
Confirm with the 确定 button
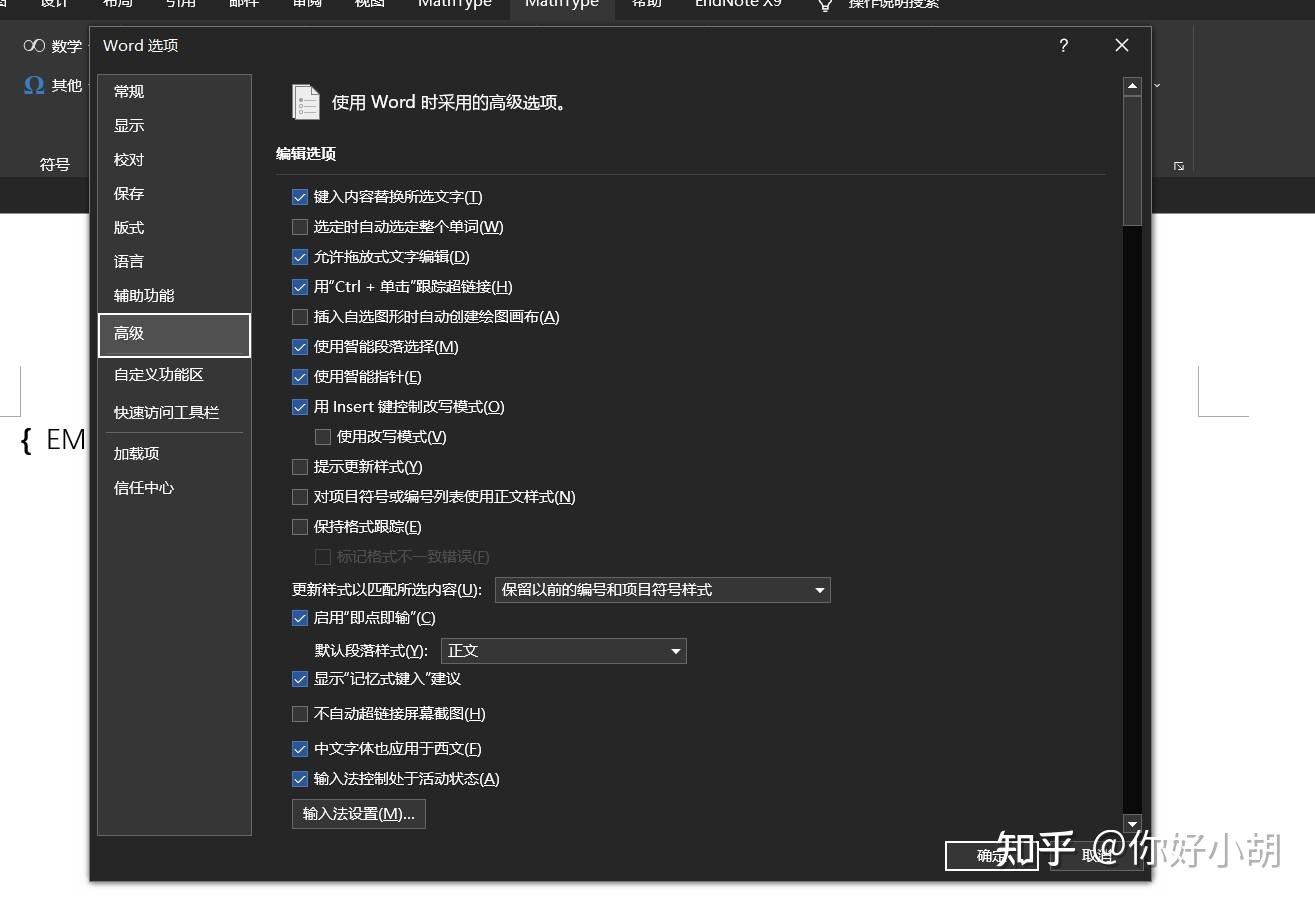pos(992,856)
